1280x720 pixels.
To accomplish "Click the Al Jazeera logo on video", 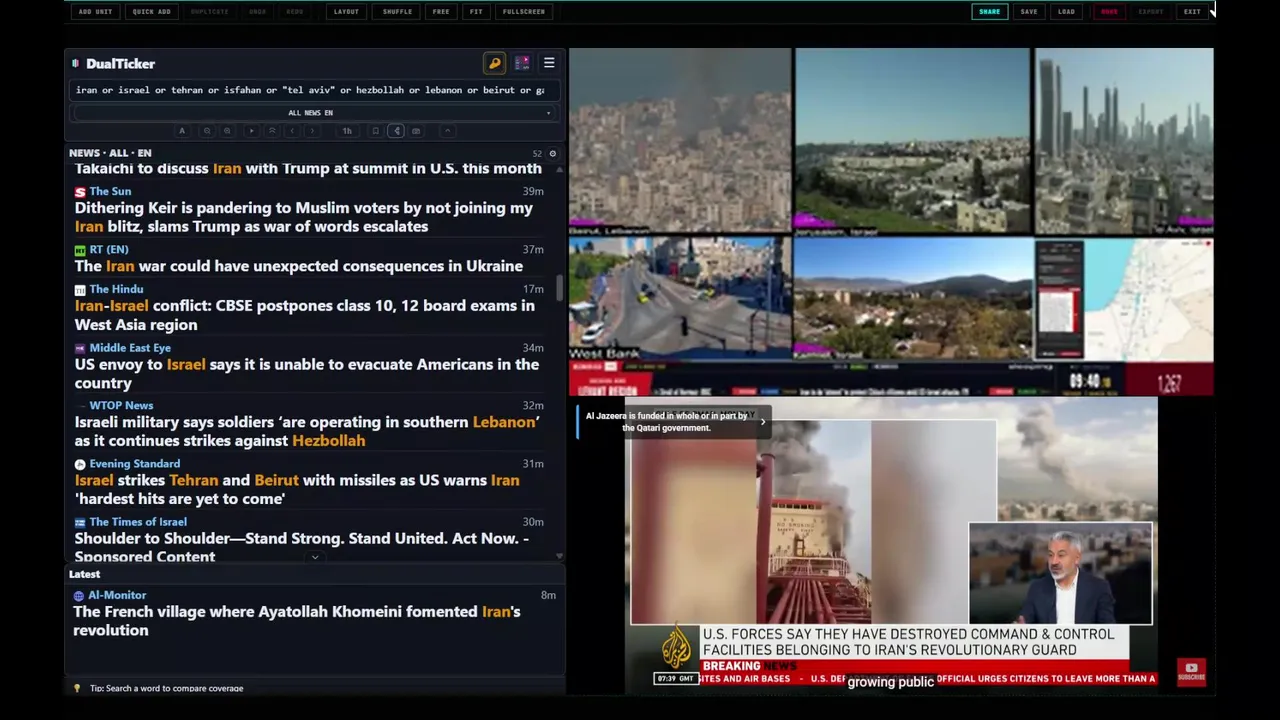I will [677, 649].
